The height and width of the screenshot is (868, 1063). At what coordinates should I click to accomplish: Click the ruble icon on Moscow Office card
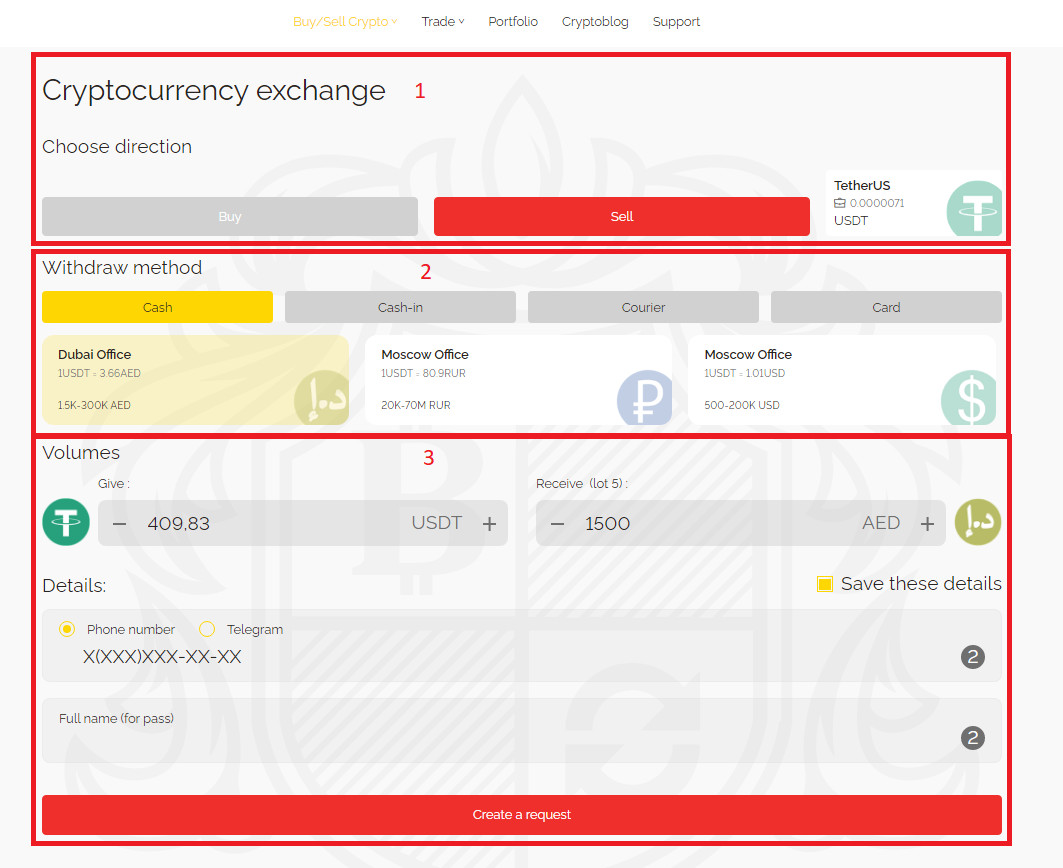pyautogui.click(x=643, y=398)
